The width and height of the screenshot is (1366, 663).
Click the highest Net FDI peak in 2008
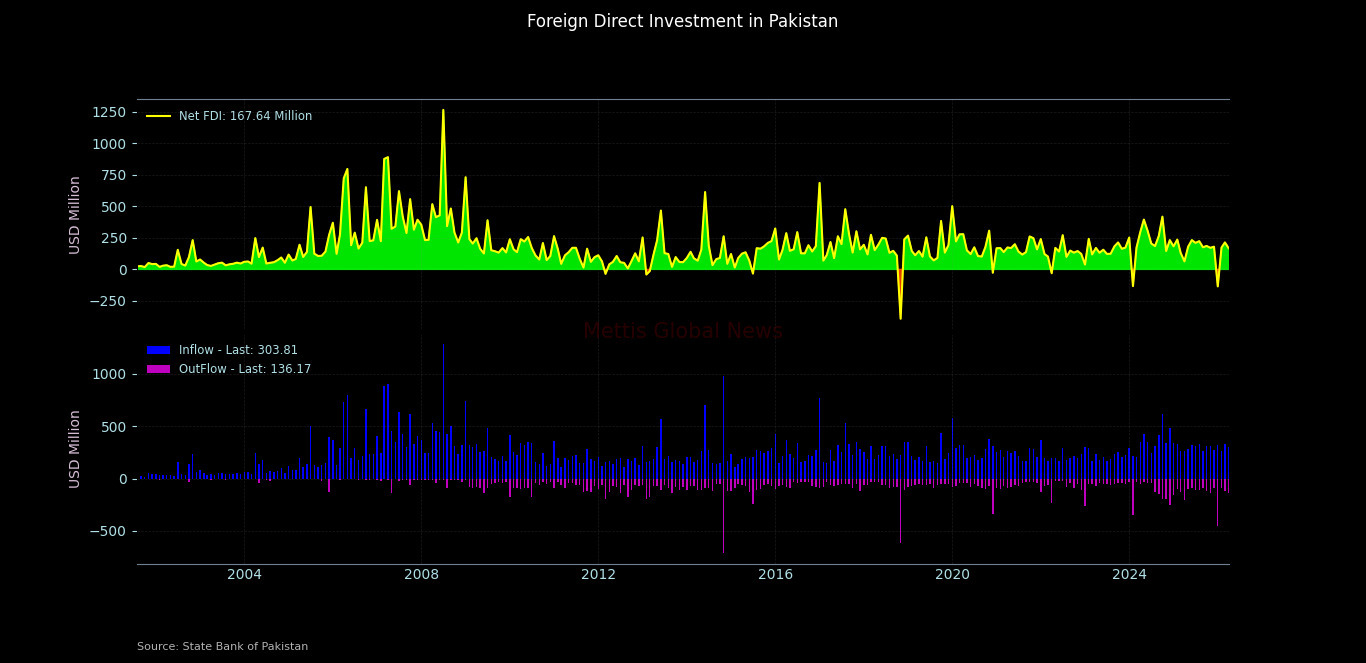click(x=443, y=111)
